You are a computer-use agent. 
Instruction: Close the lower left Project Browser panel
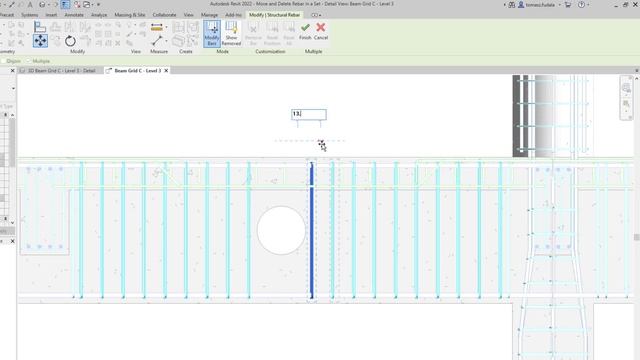click(12, 241)
